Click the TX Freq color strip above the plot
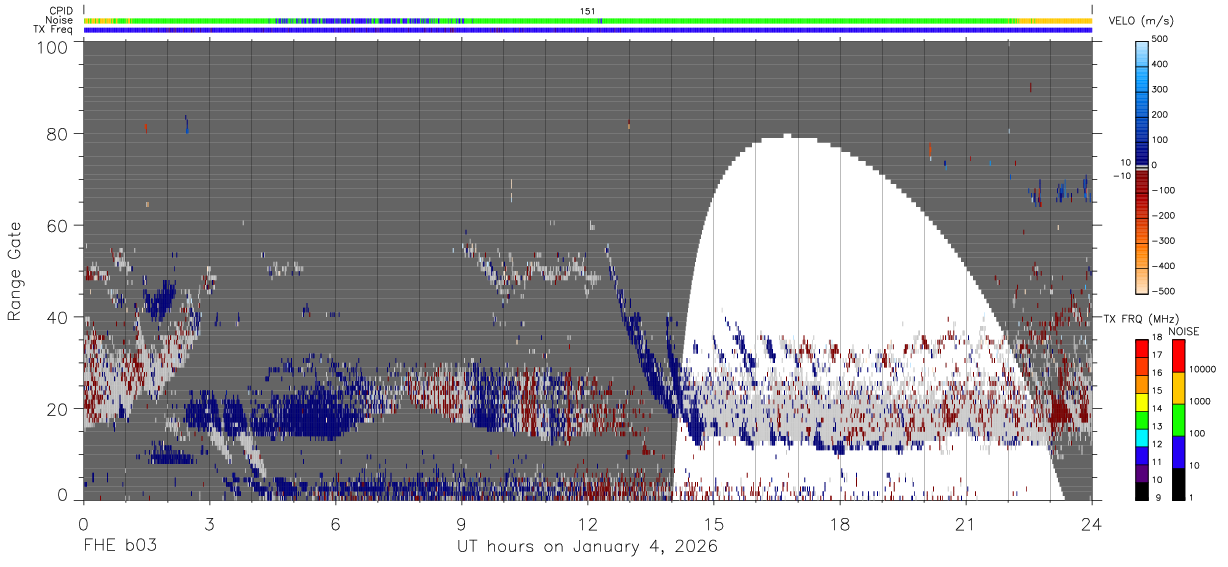Viewport: 1228px width, 567px height. 588,29
